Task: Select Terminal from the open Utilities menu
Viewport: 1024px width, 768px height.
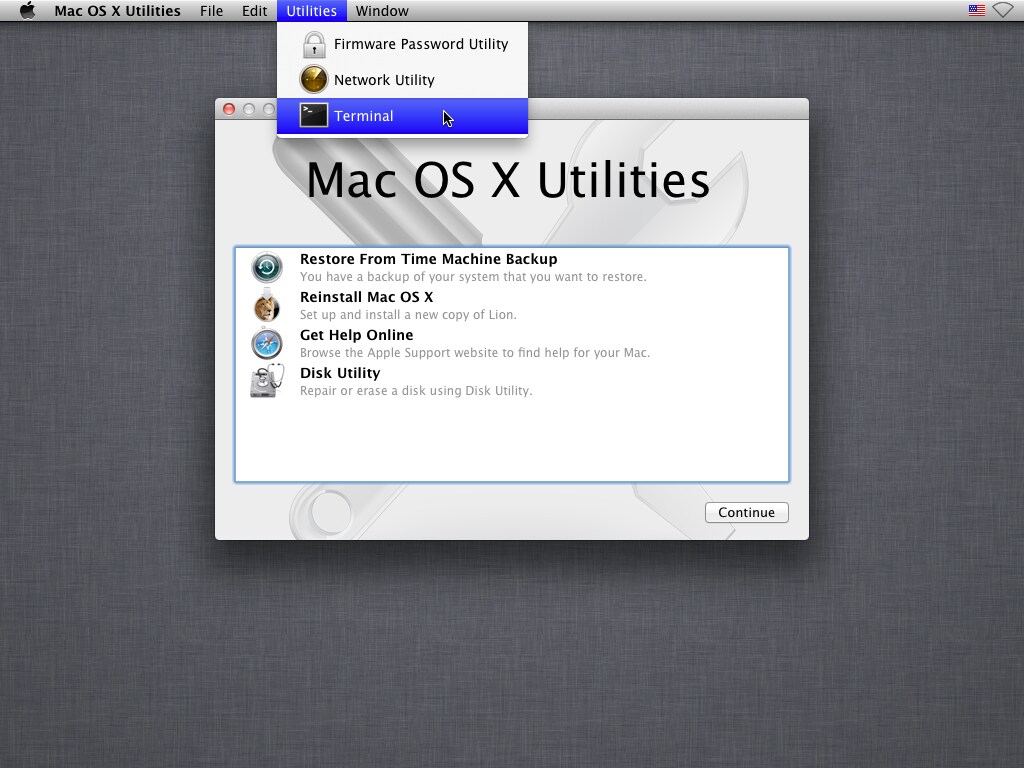Action: [364, 116]
